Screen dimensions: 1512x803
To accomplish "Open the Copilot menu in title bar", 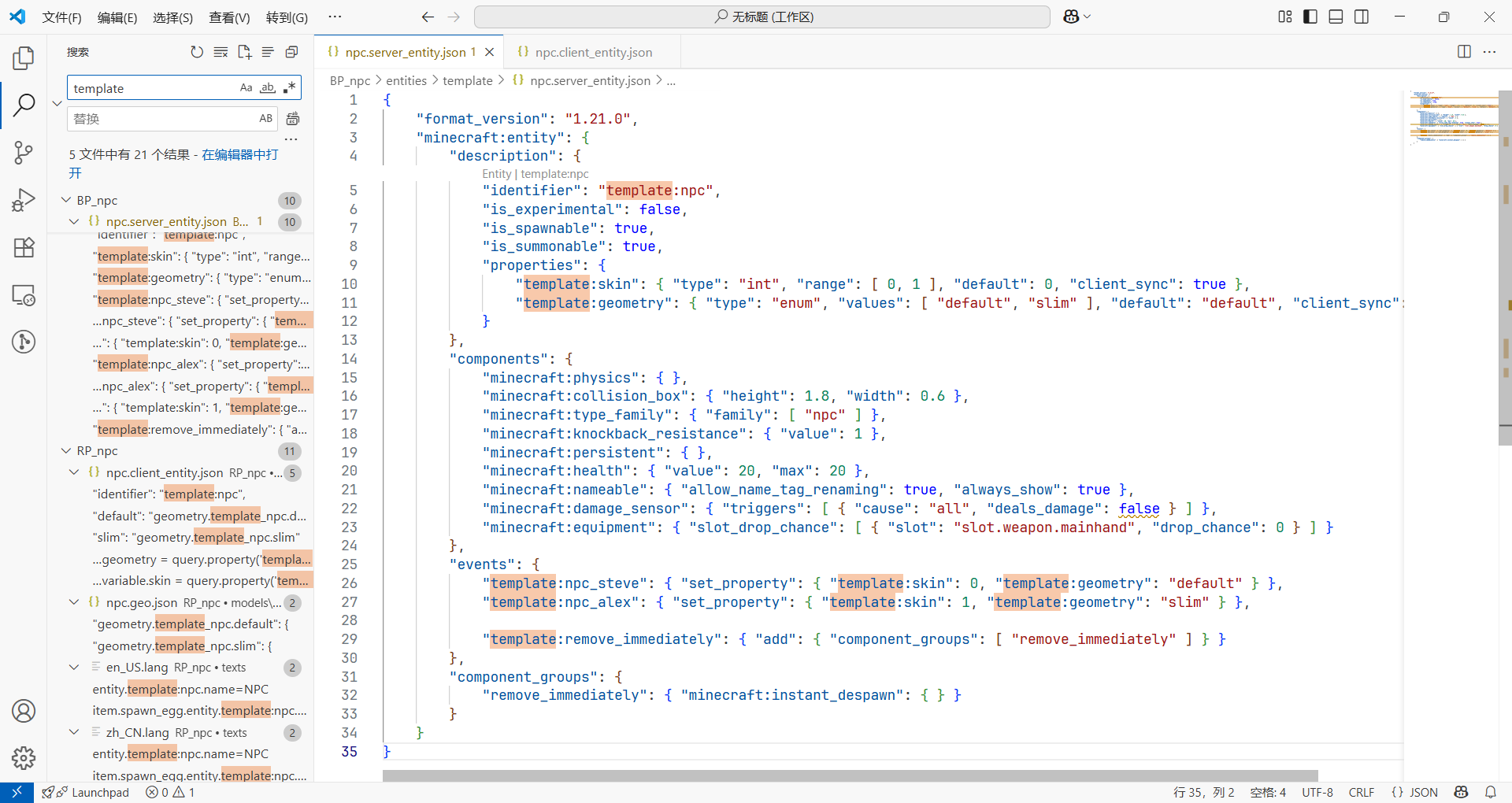I will 1077,17.
